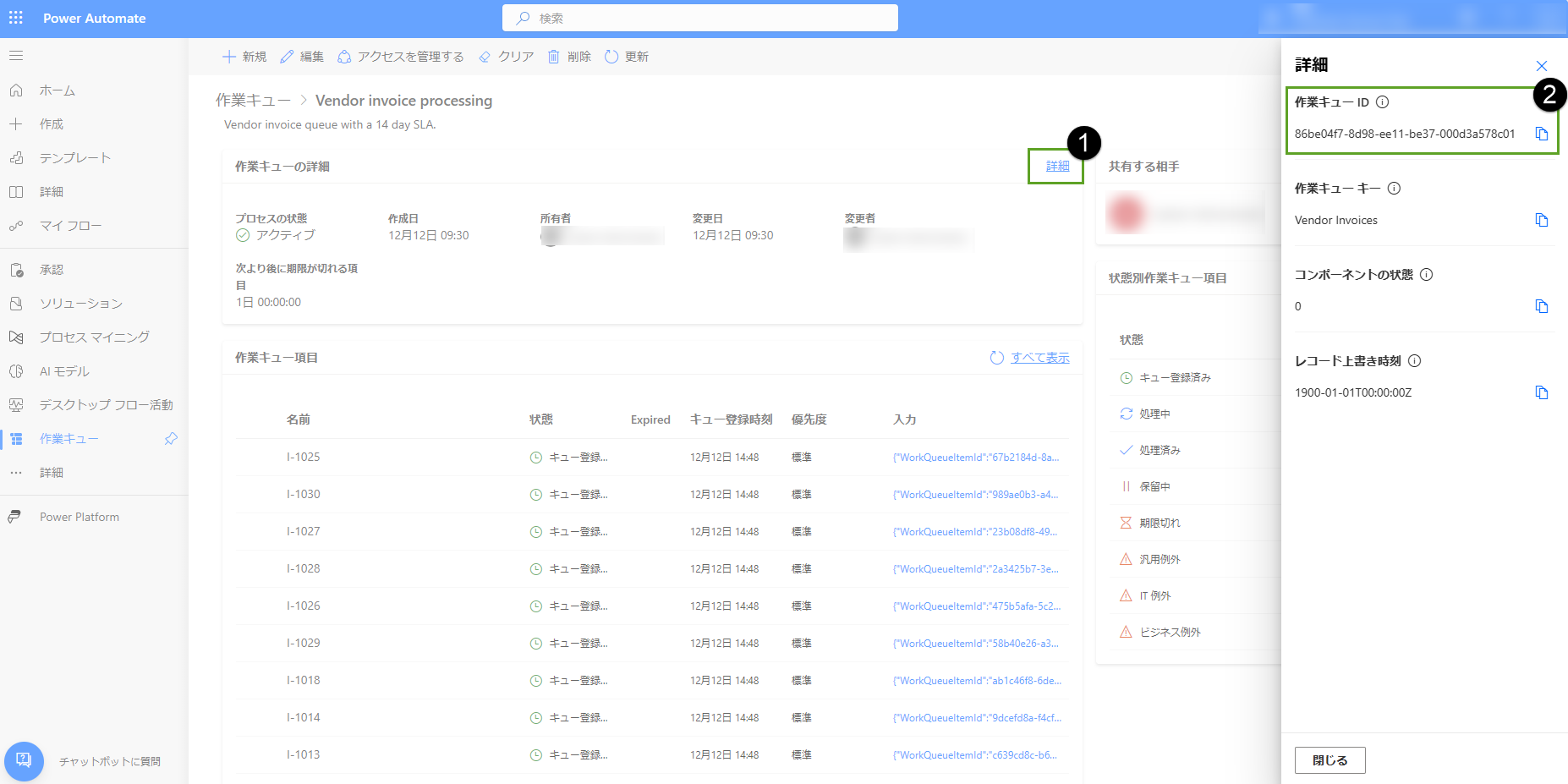Unpin 作業キュー from the sidebar
The width and height of the screenshot is (1568, 784).
tap(171, 439)
